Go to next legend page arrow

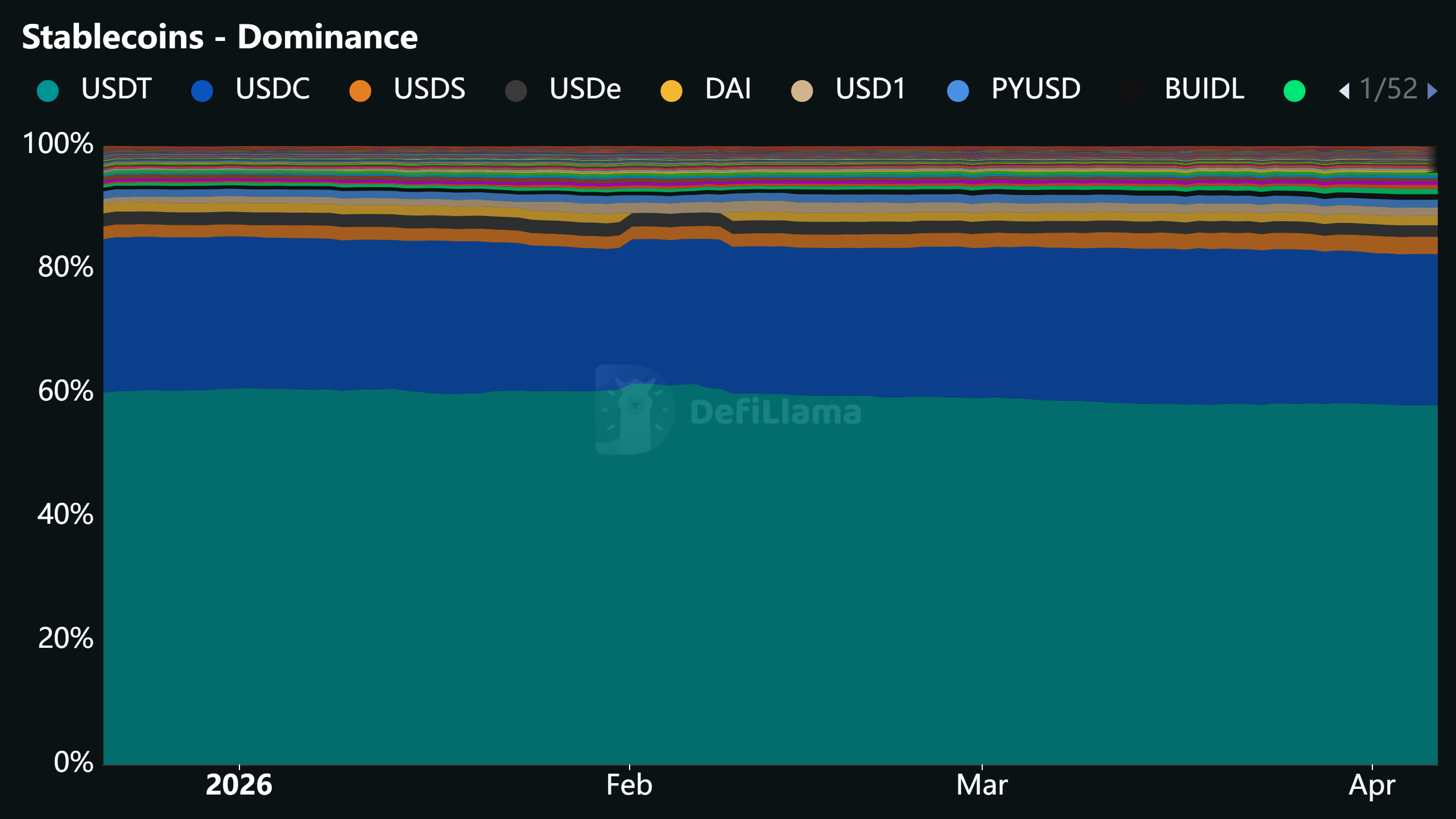[x=1433, y=90]
